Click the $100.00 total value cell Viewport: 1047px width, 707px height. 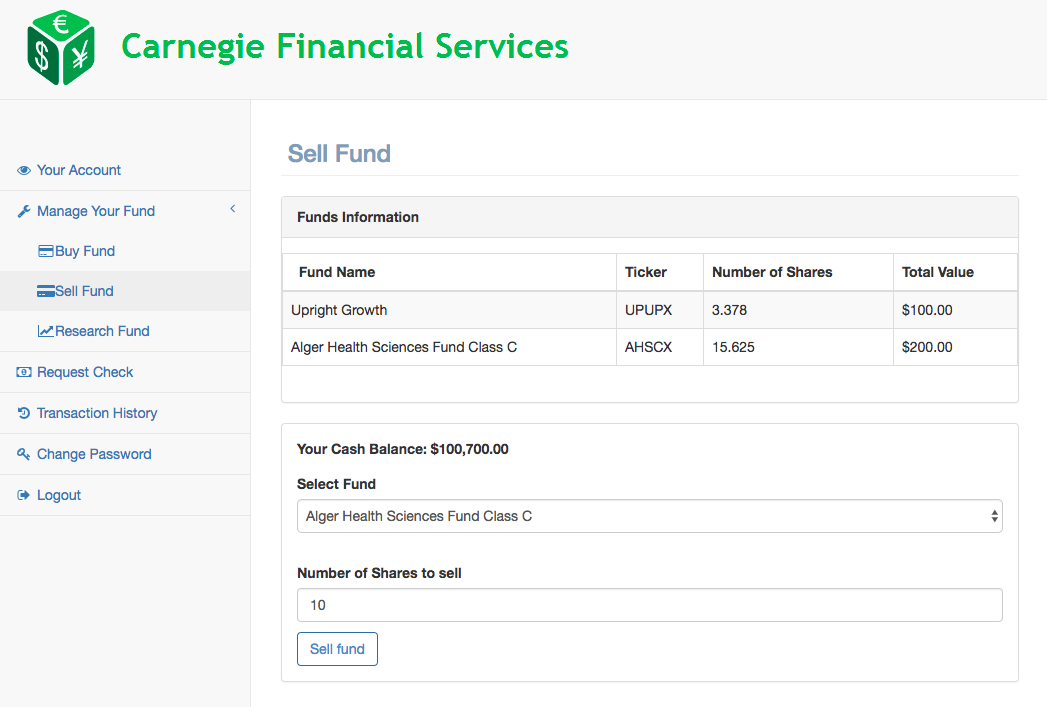956,310
